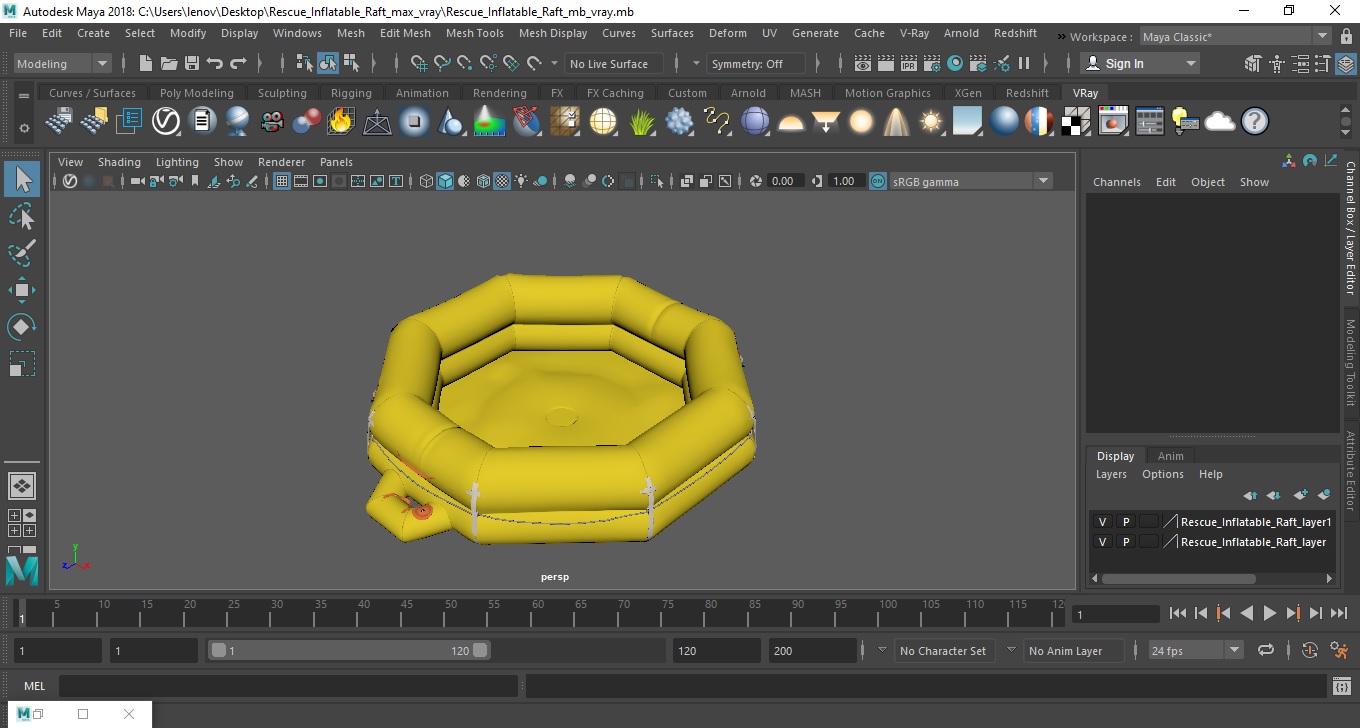
Task: Toggle viewport grid display
Action: 282,181
